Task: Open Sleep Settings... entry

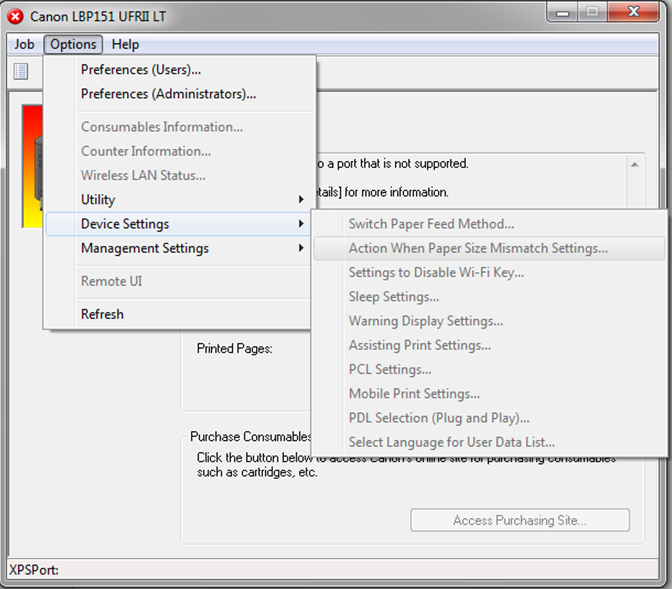Action: pos(489,297)
